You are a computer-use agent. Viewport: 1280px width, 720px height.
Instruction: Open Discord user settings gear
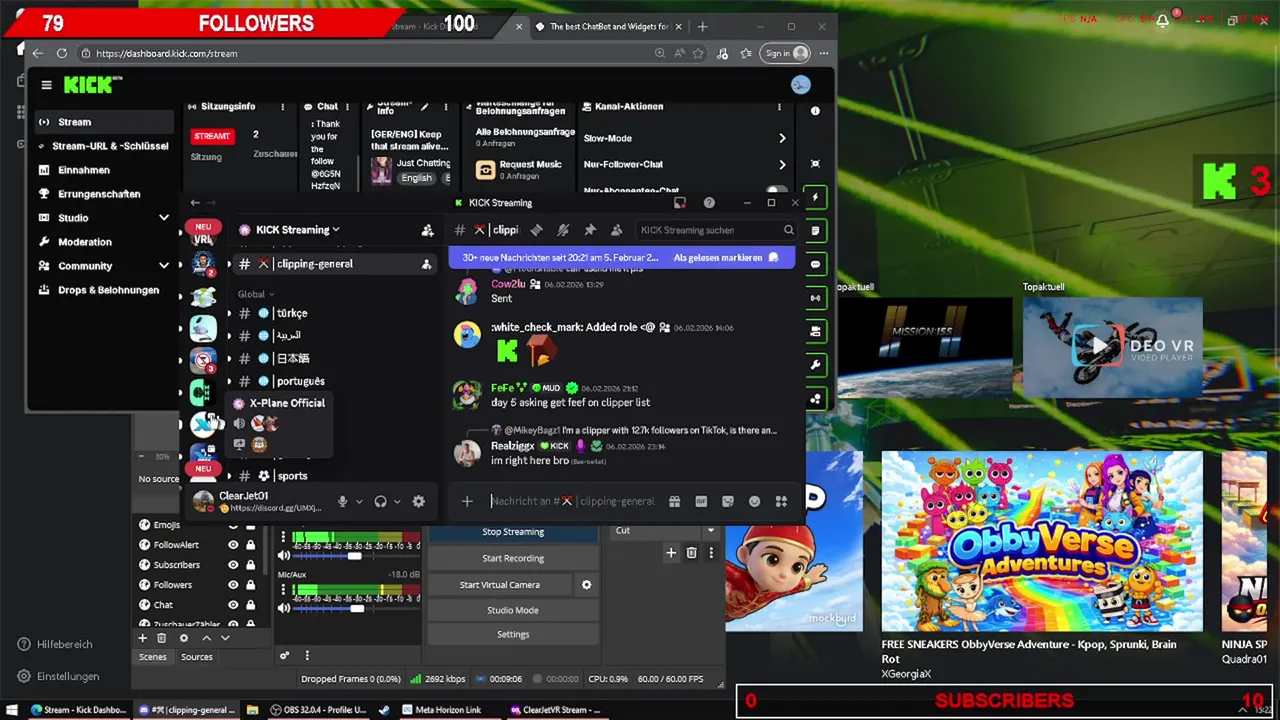[418, 502]
